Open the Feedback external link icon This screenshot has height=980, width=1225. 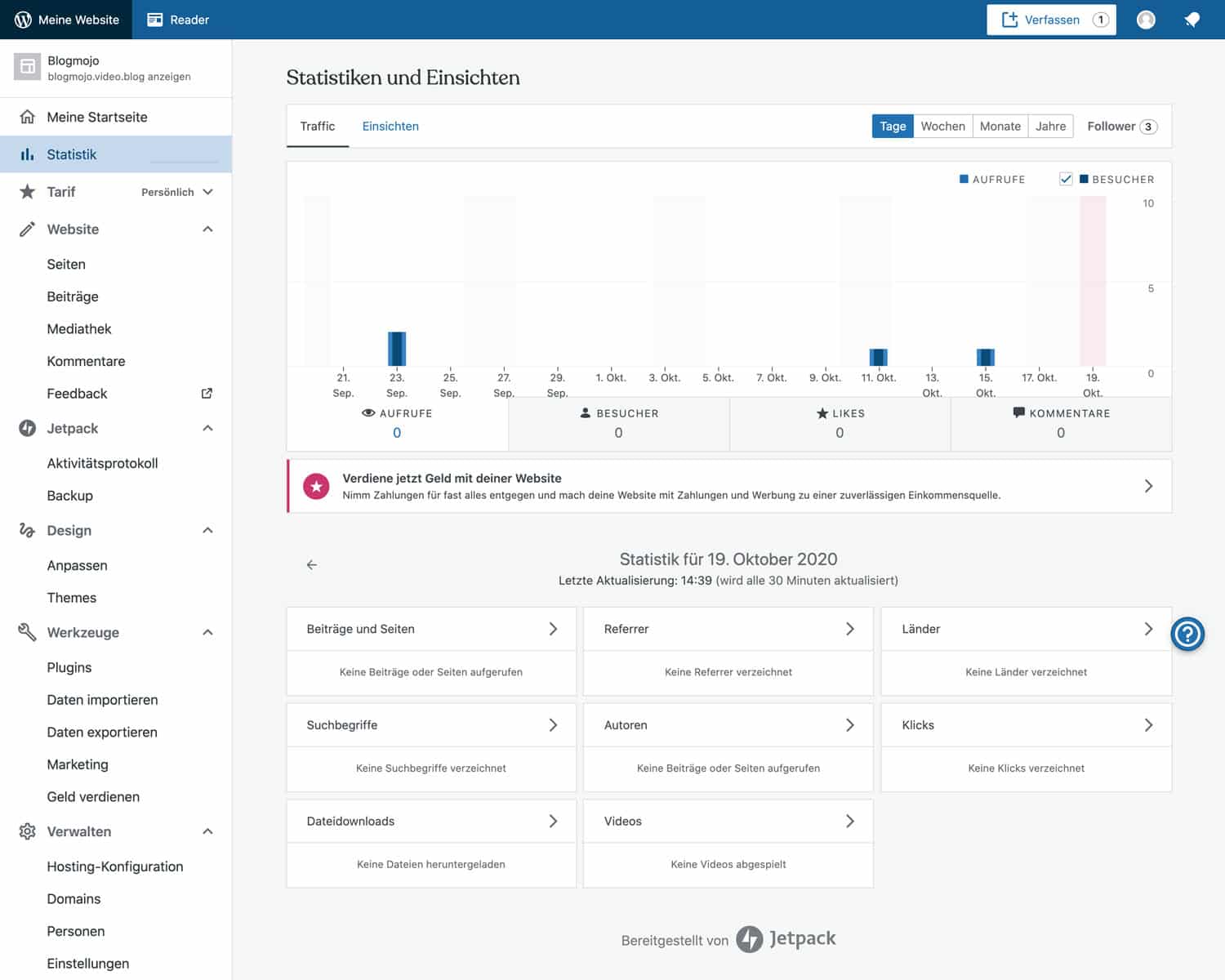[207, 394]
